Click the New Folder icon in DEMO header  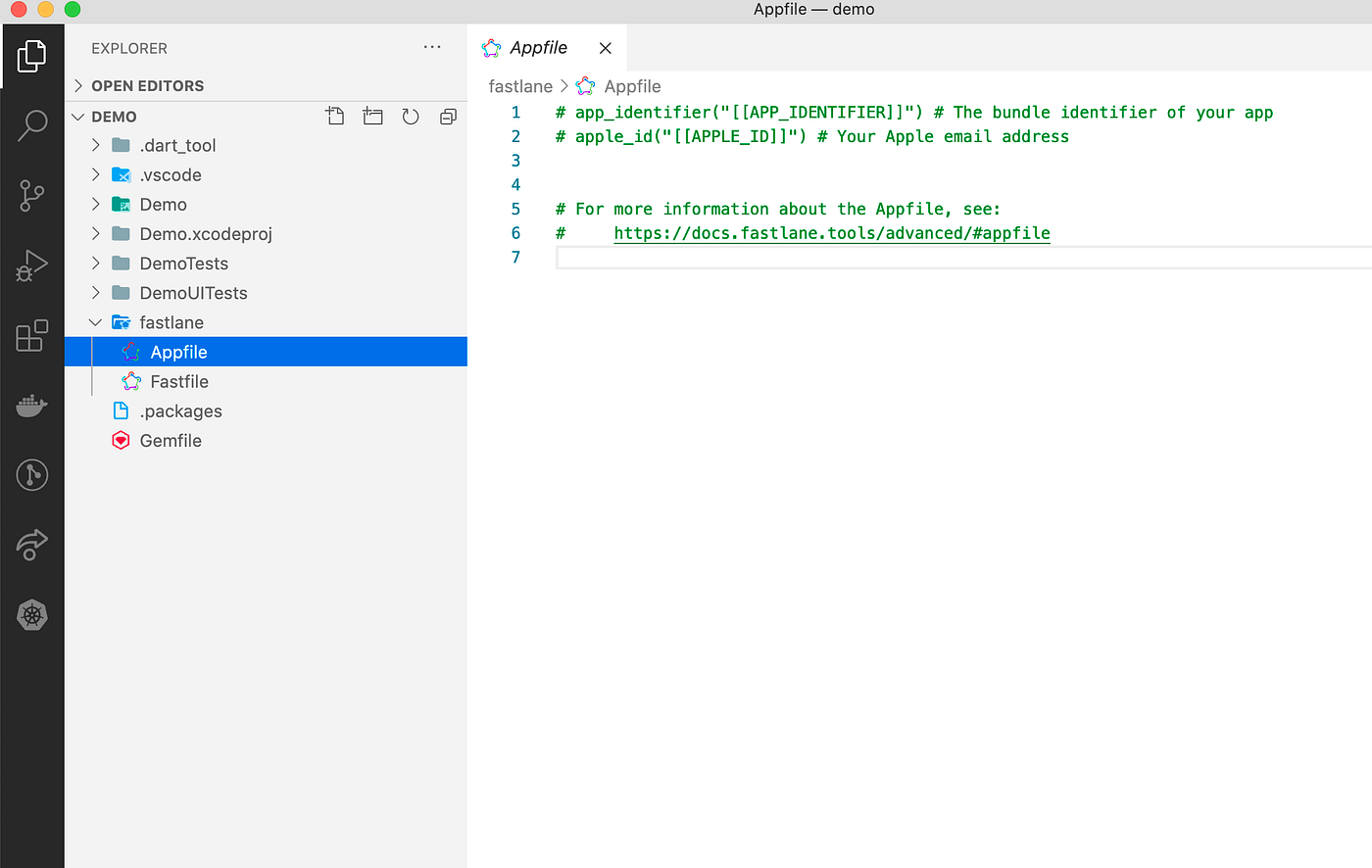click(x=372, y=117)
